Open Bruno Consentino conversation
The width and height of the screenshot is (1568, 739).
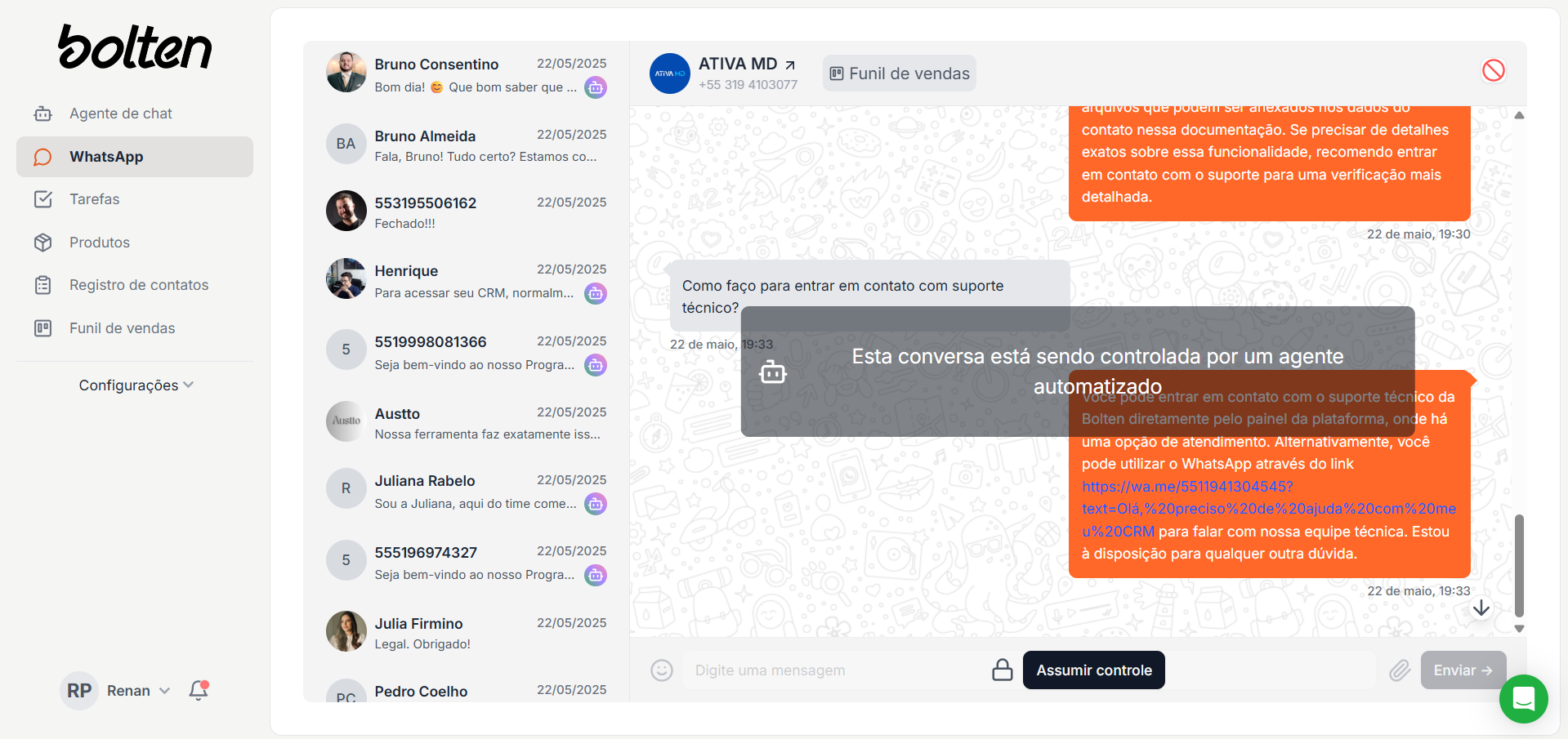click(x=467, y=74)
